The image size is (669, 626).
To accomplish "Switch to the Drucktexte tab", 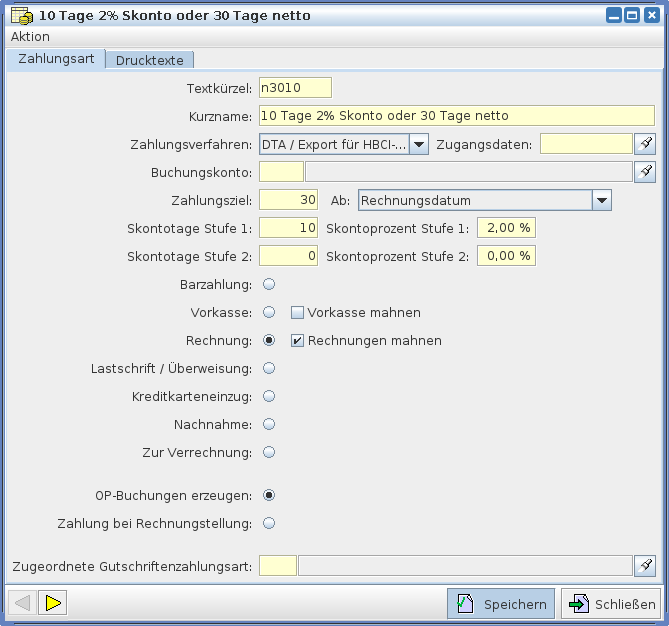I will coord(150,60).
